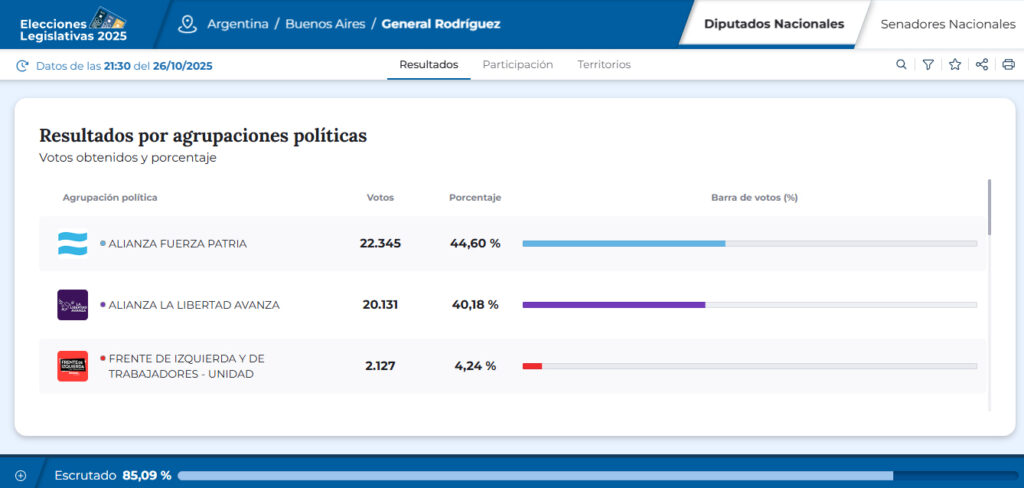This screenshot has width=1024, height=488.
Task: Click the results table vertical scrollbar
Action: pos(989,208)
